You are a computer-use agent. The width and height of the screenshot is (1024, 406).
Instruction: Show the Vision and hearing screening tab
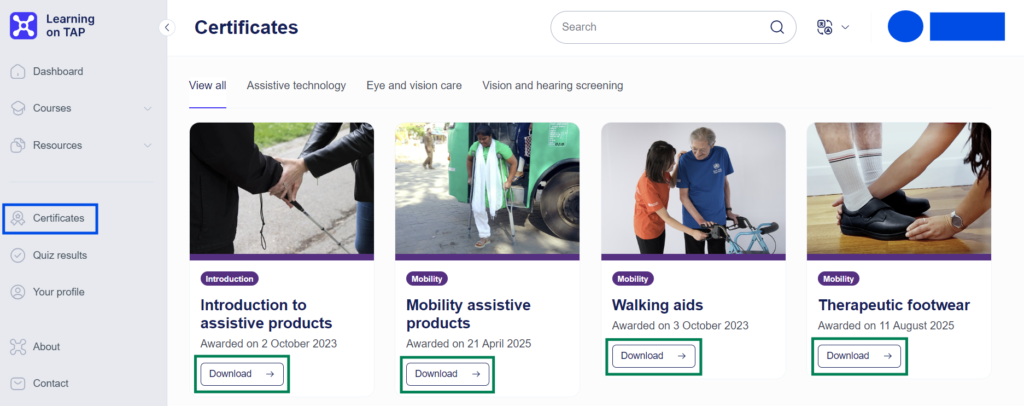(552, 86)
